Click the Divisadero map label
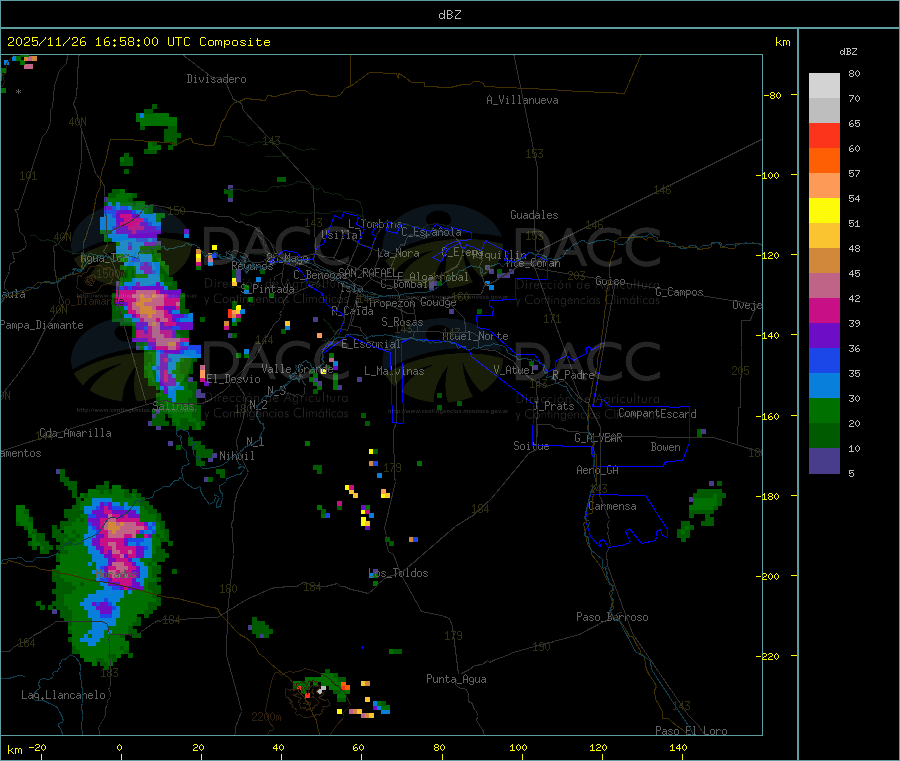Screen dimensions: 900x761 pyautogui.click(x=216, y=79)
